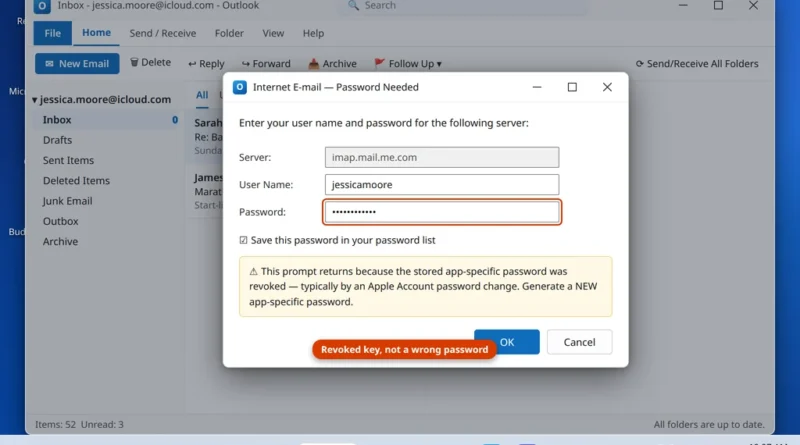
Task: Select the Drafts folder
Action: [x=106, y=140]
